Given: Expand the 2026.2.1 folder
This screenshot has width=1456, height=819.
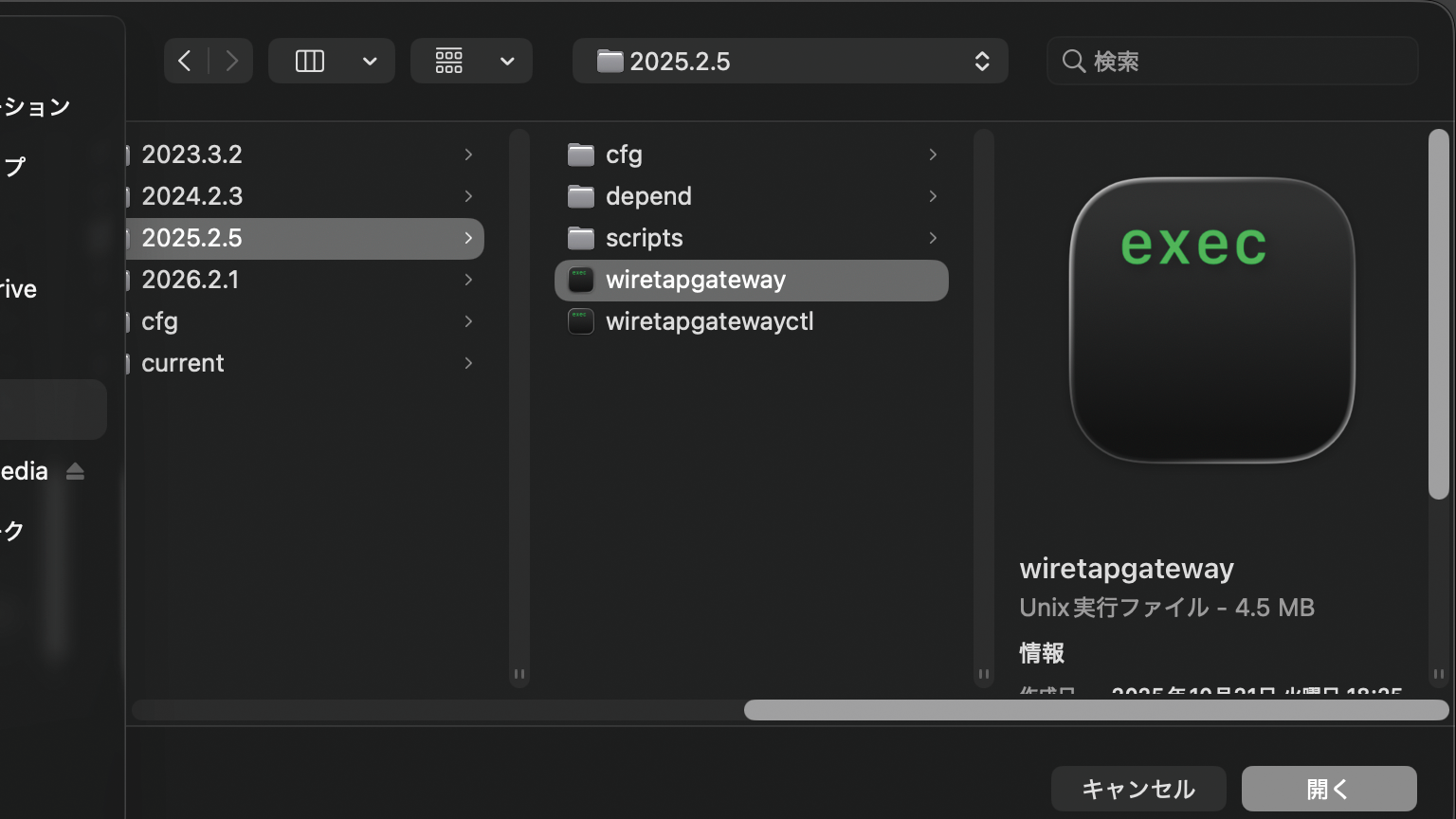Looking at the screenshot, I should 468,280.
